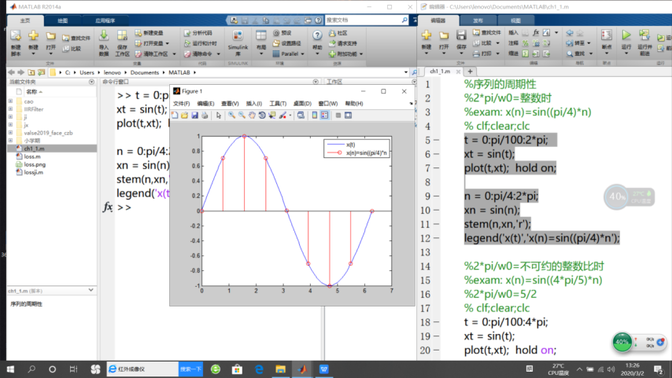Open the Parallel dropdown menu
Image resolution: width=672 pixels, height=378 pixels.
coord(303,54)
